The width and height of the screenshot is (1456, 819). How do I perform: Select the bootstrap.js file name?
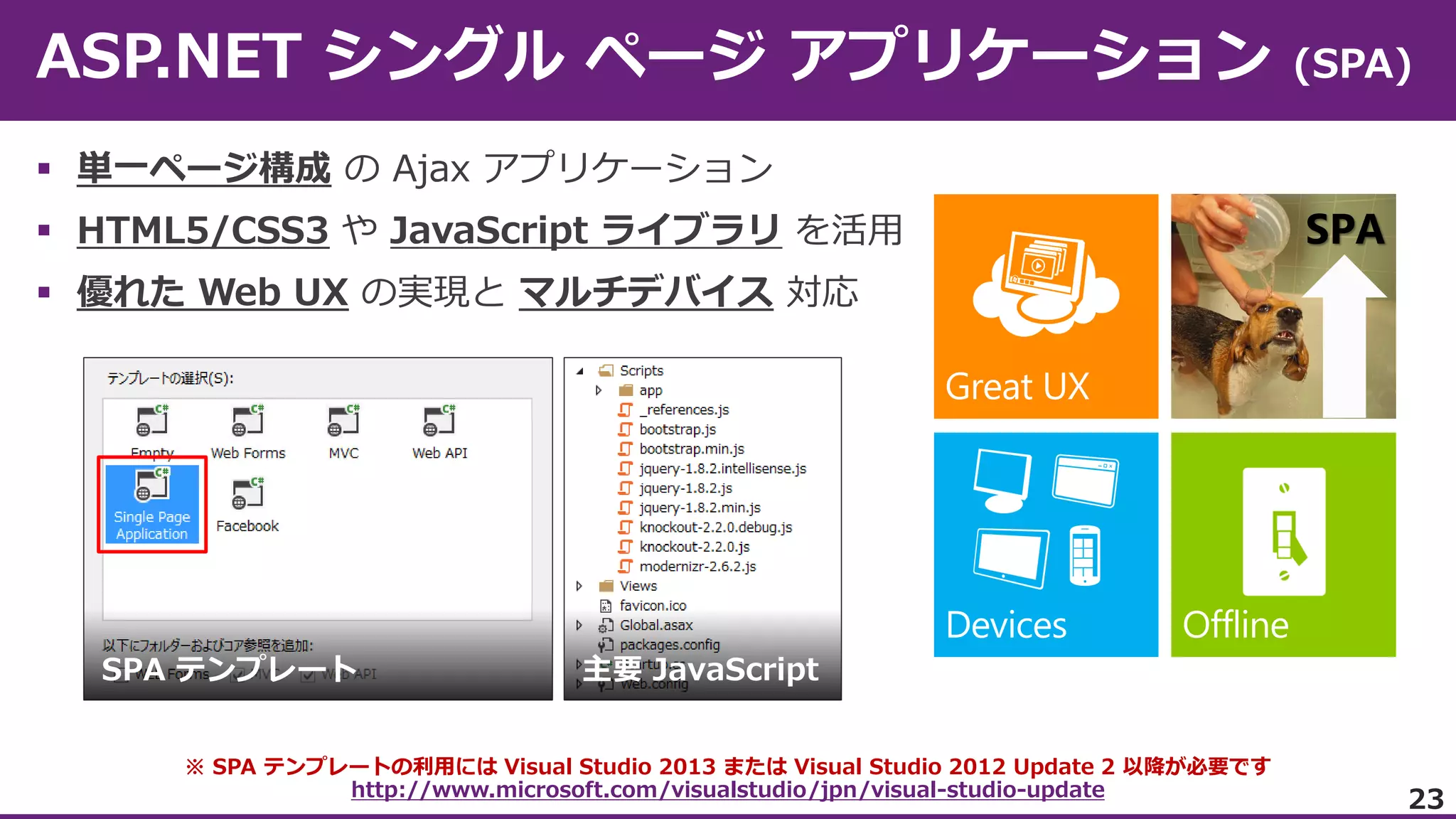point(678,429)
